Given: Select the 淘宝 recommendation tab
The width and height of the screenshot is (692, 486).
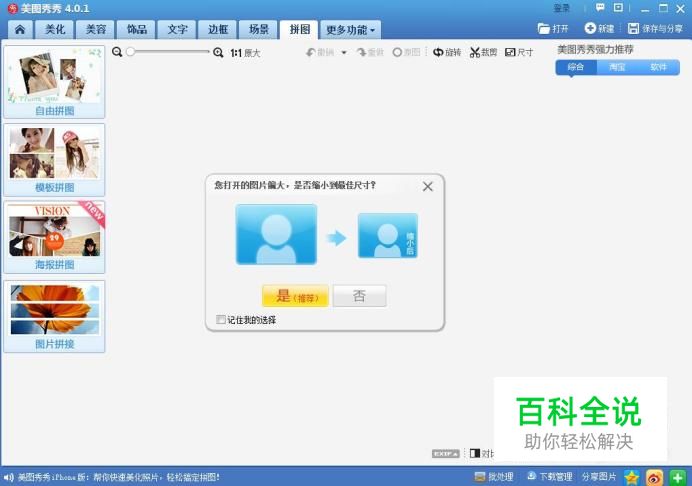Looking at the screenshot, I should (617, 67).
